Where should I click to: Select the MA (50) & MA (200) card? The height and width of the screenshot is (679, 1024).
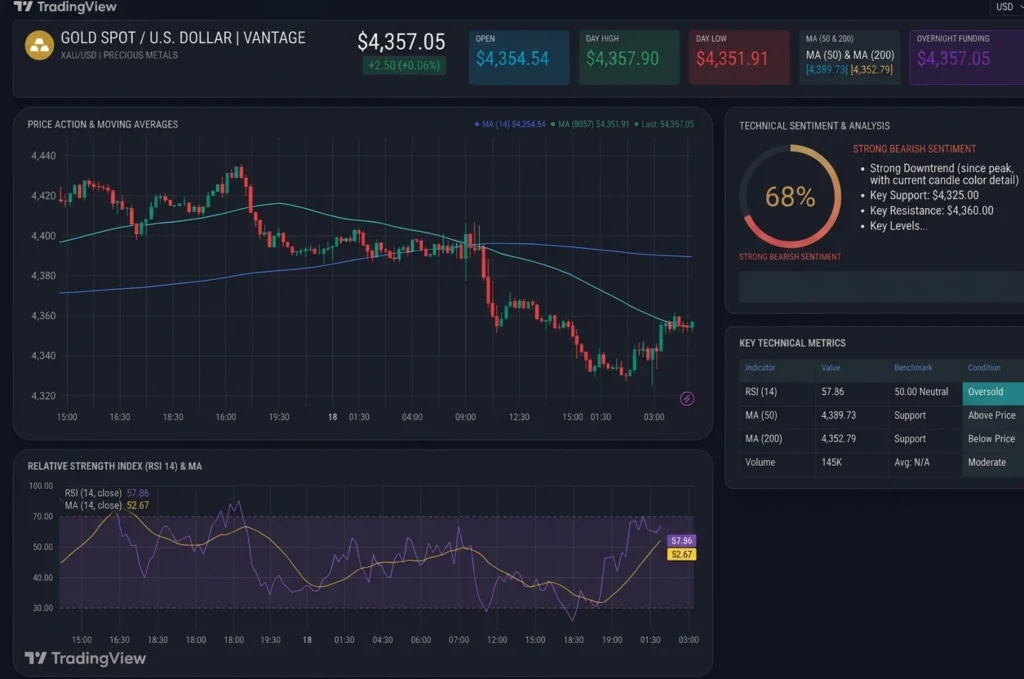coord(850,57)
